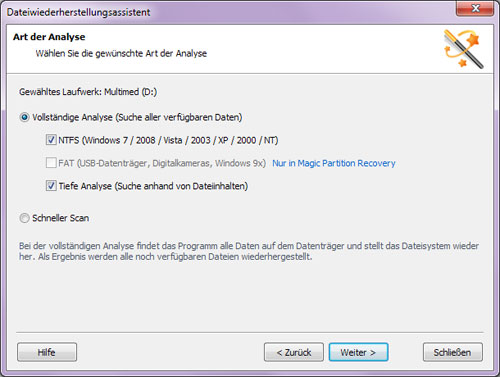Click the Suche anhand von Dateiinhalten label text
This screenshot has height=377, width=500.
[181, 186]
